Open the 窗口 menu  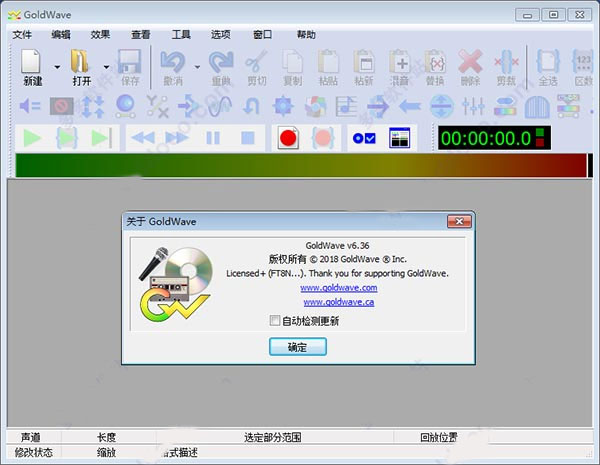tap(262, 35)
